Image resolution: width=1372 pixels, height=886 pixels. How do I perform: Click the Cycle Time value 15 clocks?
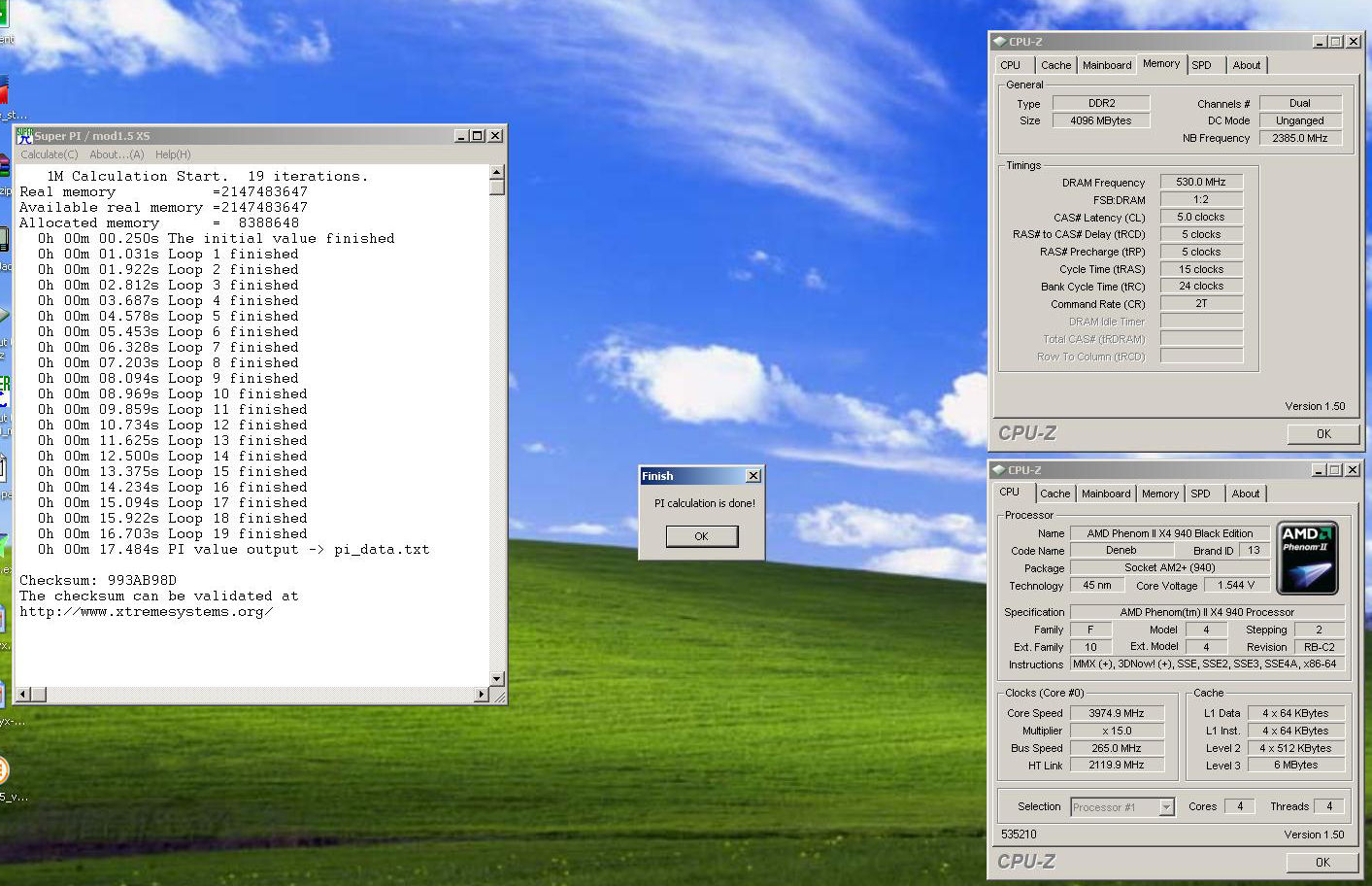click(1201, 269)
